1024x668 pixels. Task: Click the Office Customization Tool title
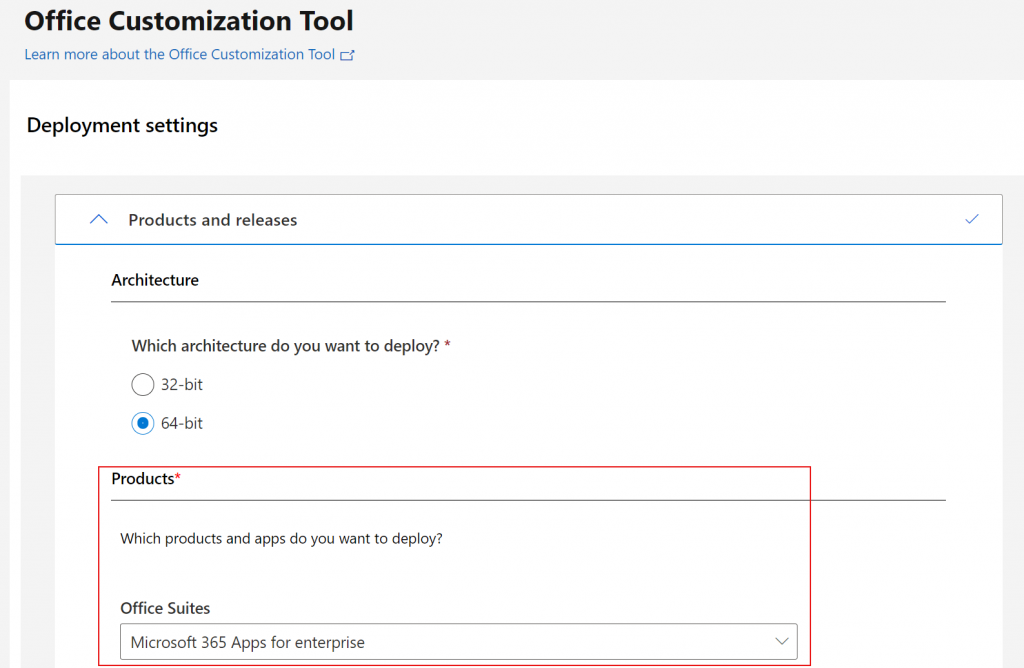(189, 21)
